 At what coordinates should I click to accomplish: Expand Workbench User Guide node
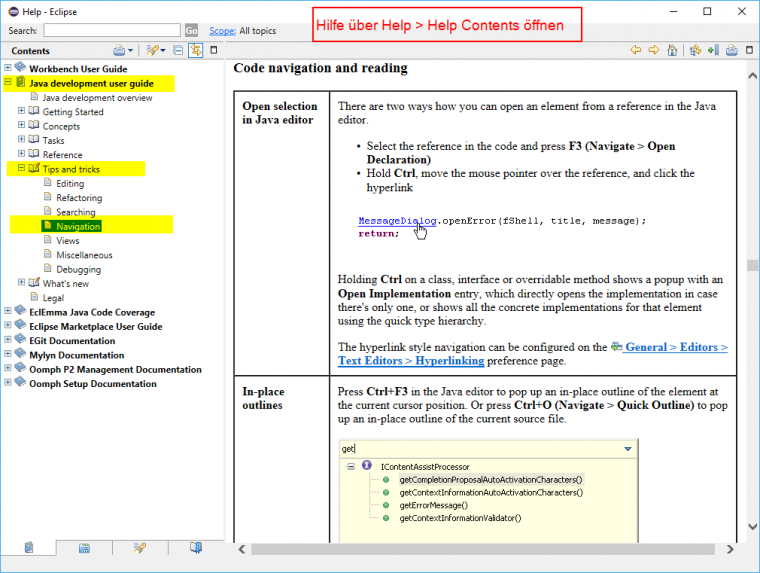8,67
